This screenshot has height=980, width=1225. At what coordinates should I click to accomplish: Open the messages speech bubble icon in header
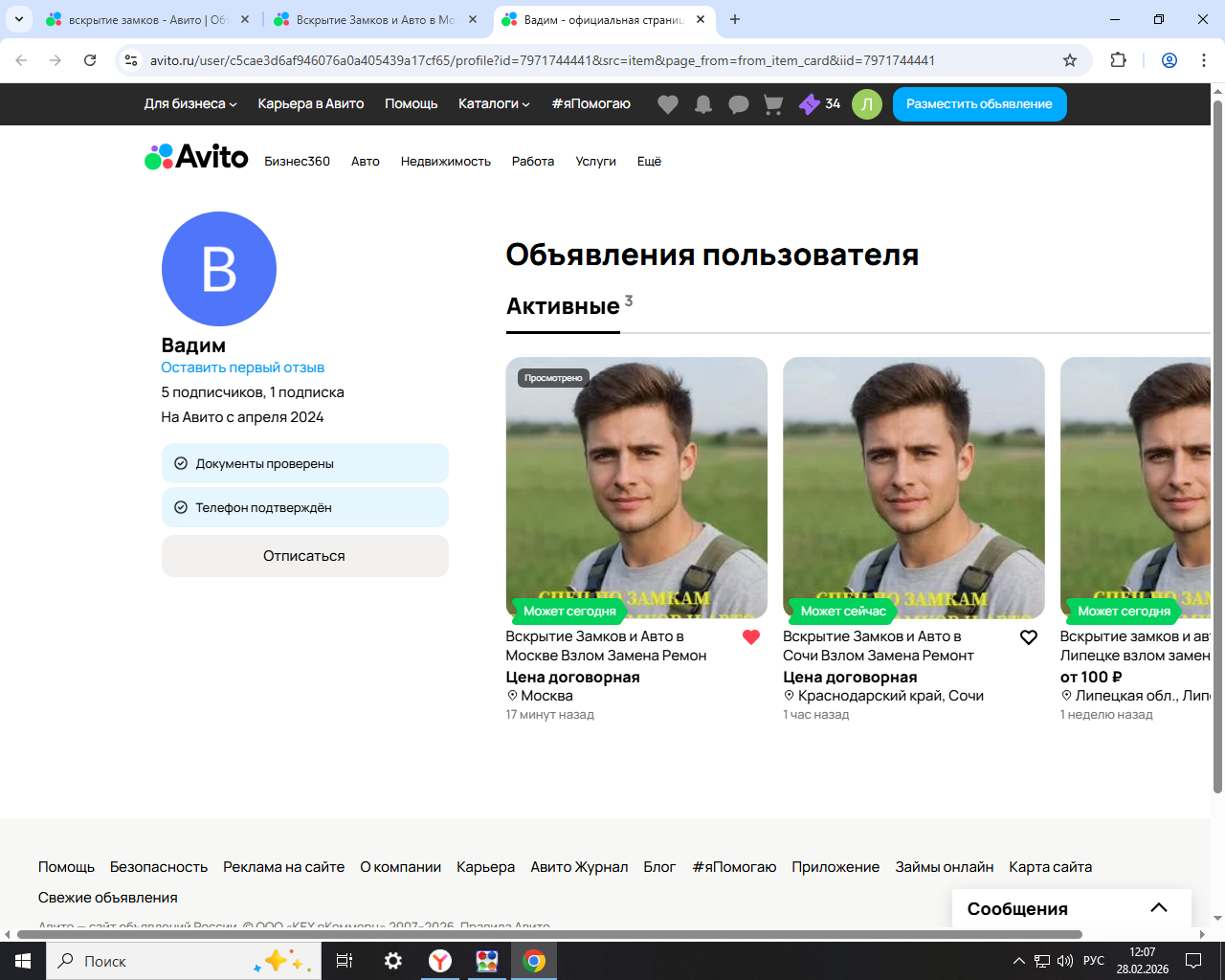tap(739, 104)
